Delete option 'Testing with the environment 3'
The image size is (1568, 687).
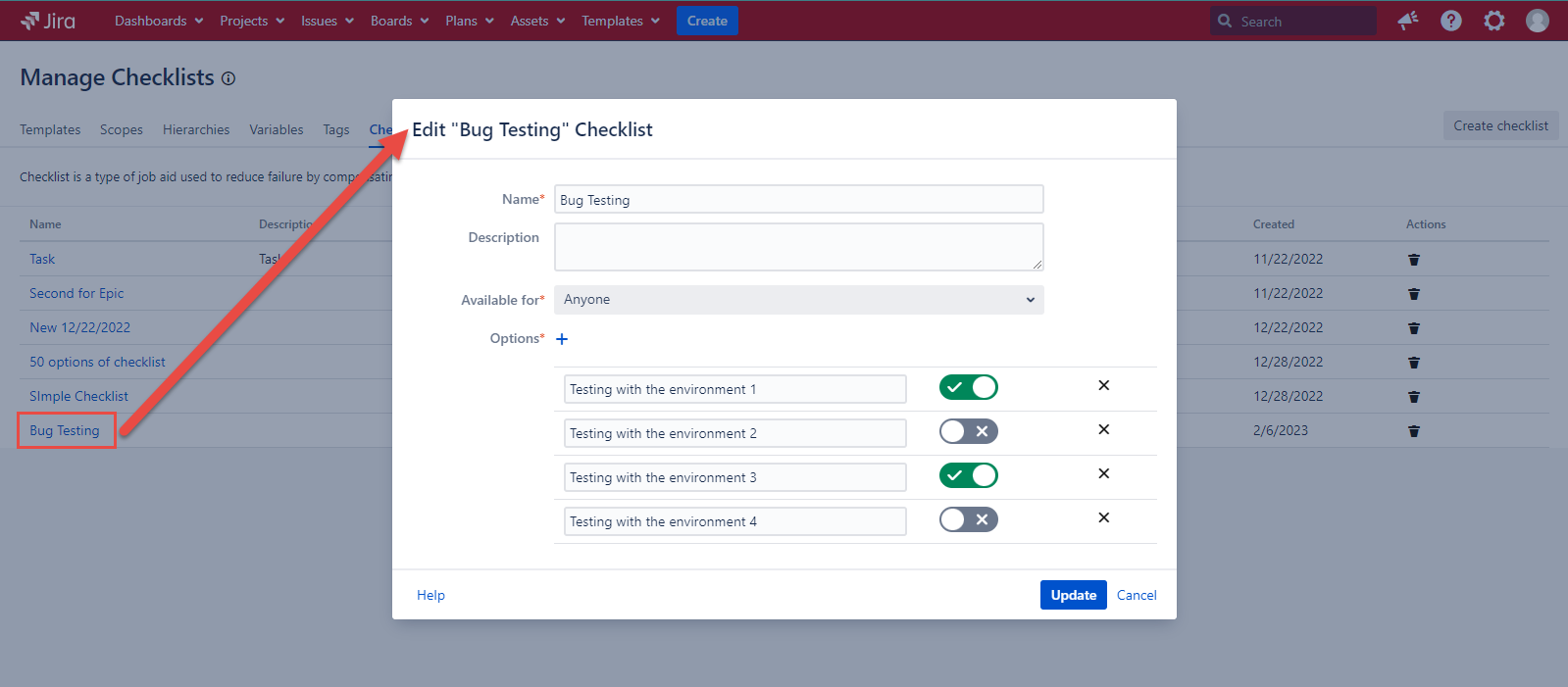1103,473
